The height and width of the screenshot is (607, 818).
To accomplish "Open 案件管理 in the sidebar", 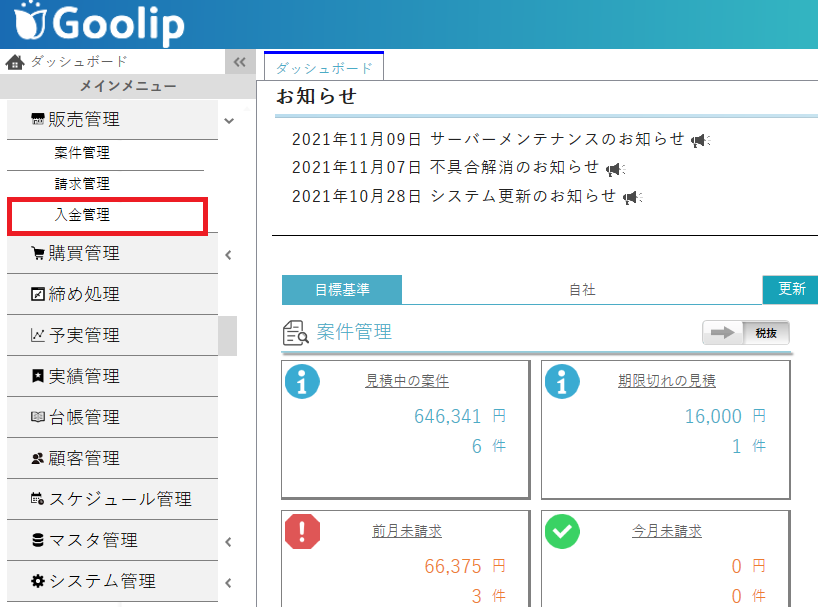I will click(x=105, y=153).
